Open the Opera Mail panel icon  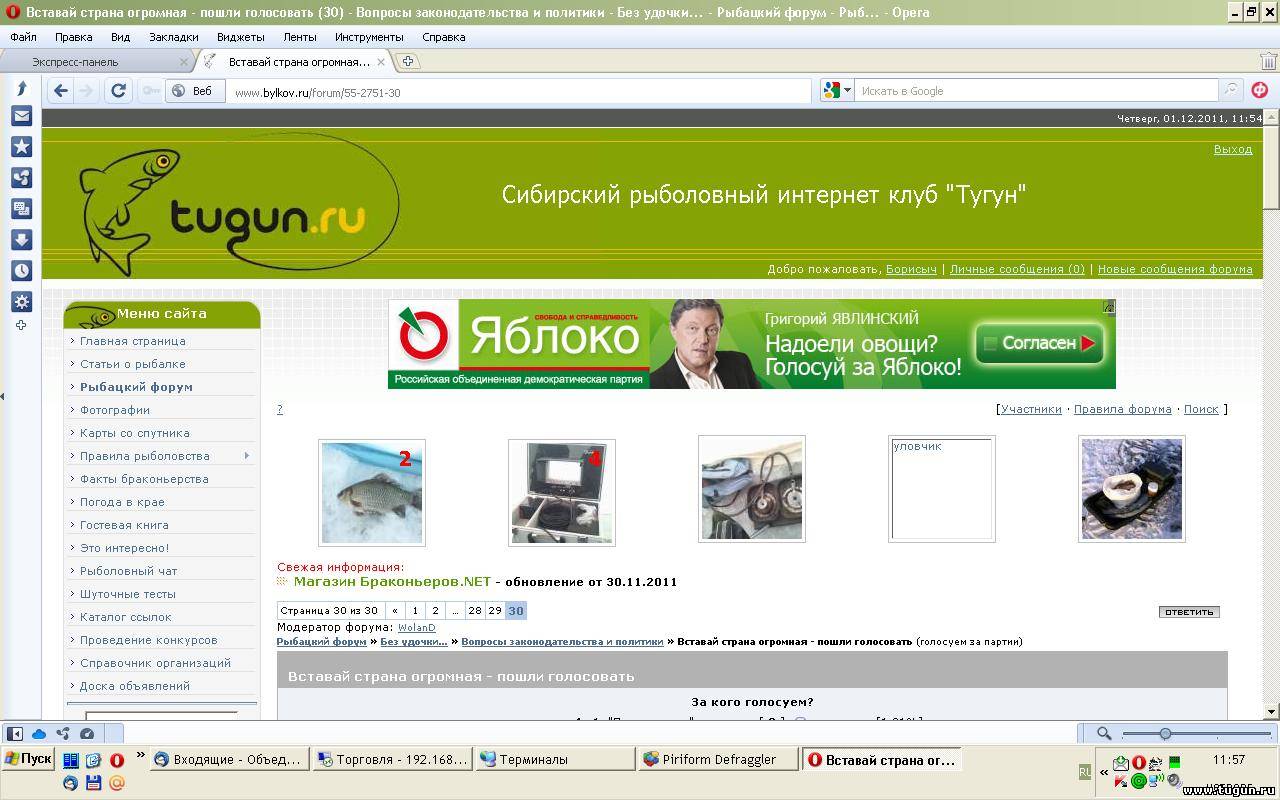21,116
